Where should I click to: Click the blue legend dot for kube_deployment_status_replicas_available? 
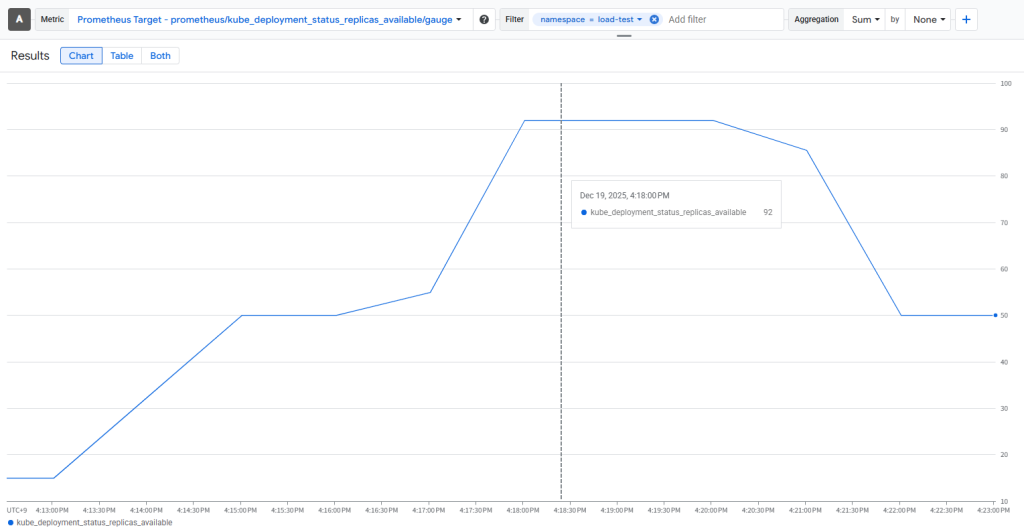click(x=10, y=522)
